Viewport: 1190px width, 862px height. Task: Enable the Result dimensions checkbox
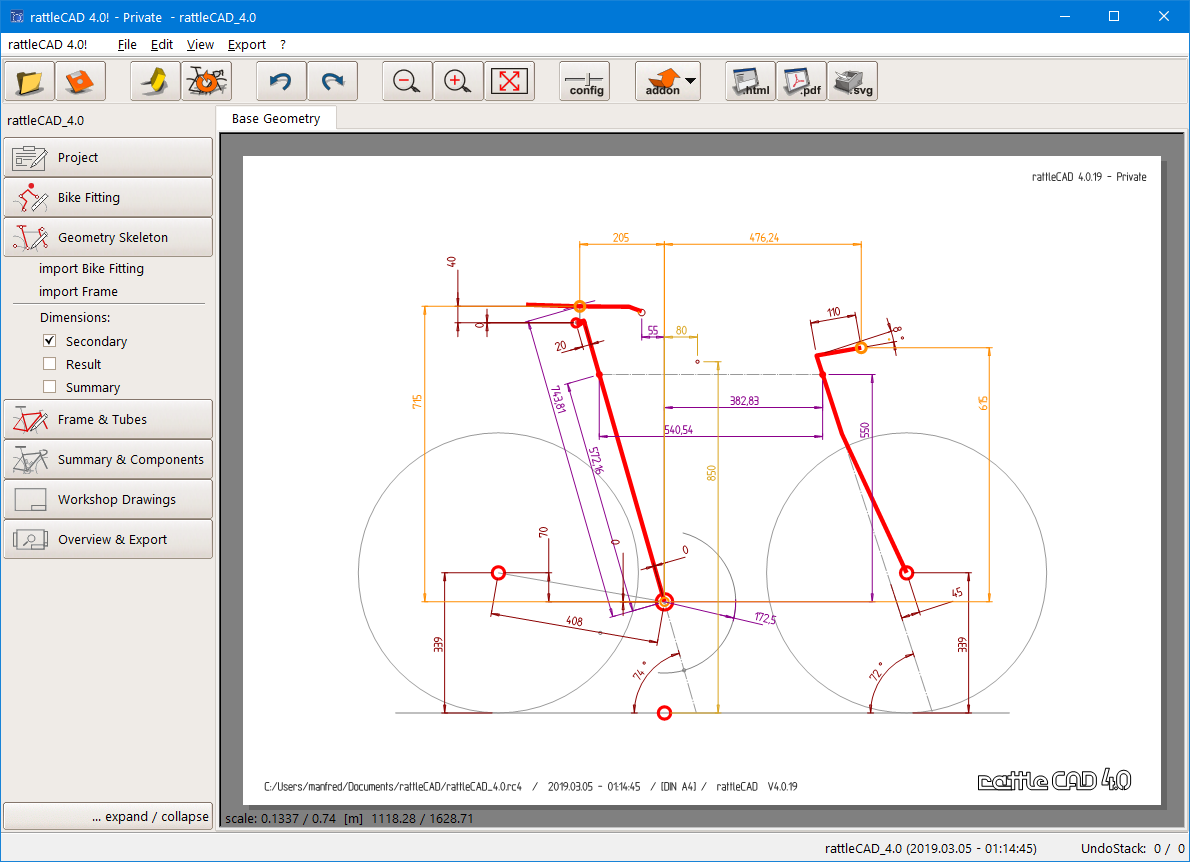50,363
